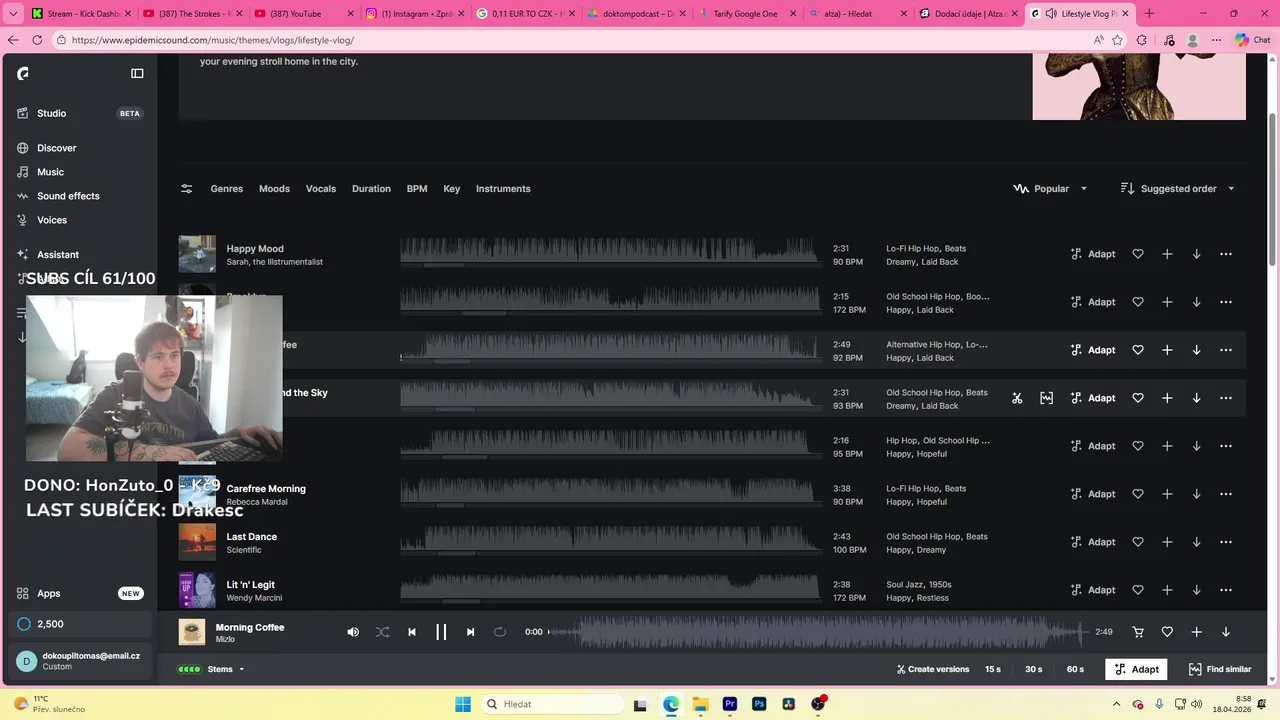Open the Vocals filter
Screen dimensions: 1280x720
tap(321, 188)
